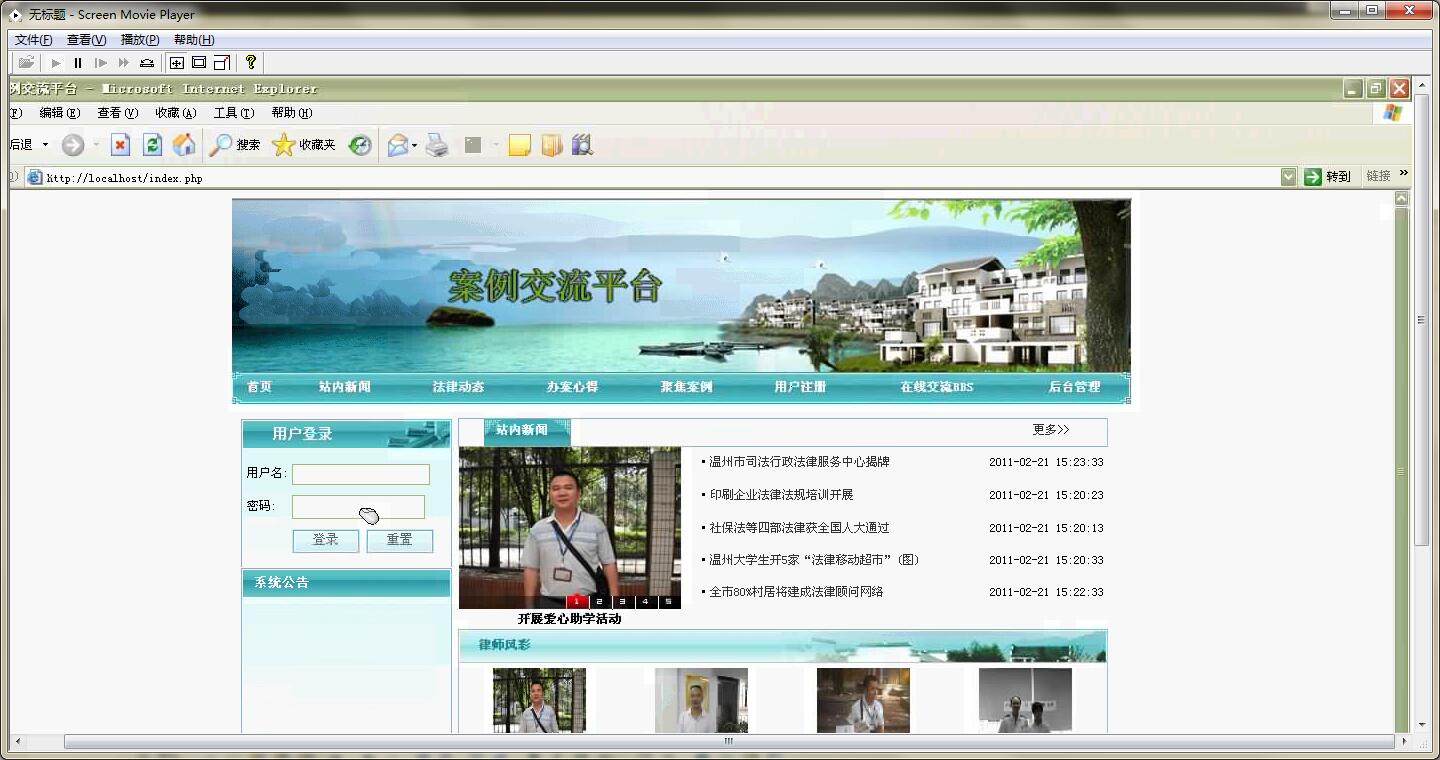Click the yellow help question mark icon
Screen dimensions: 1440x760
[251, 62]
